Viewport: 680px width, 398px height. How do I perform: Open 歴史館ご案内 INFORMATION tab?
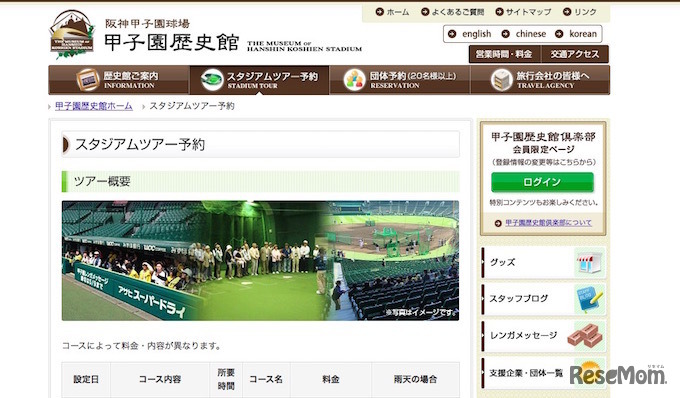(x=119, y=80)
